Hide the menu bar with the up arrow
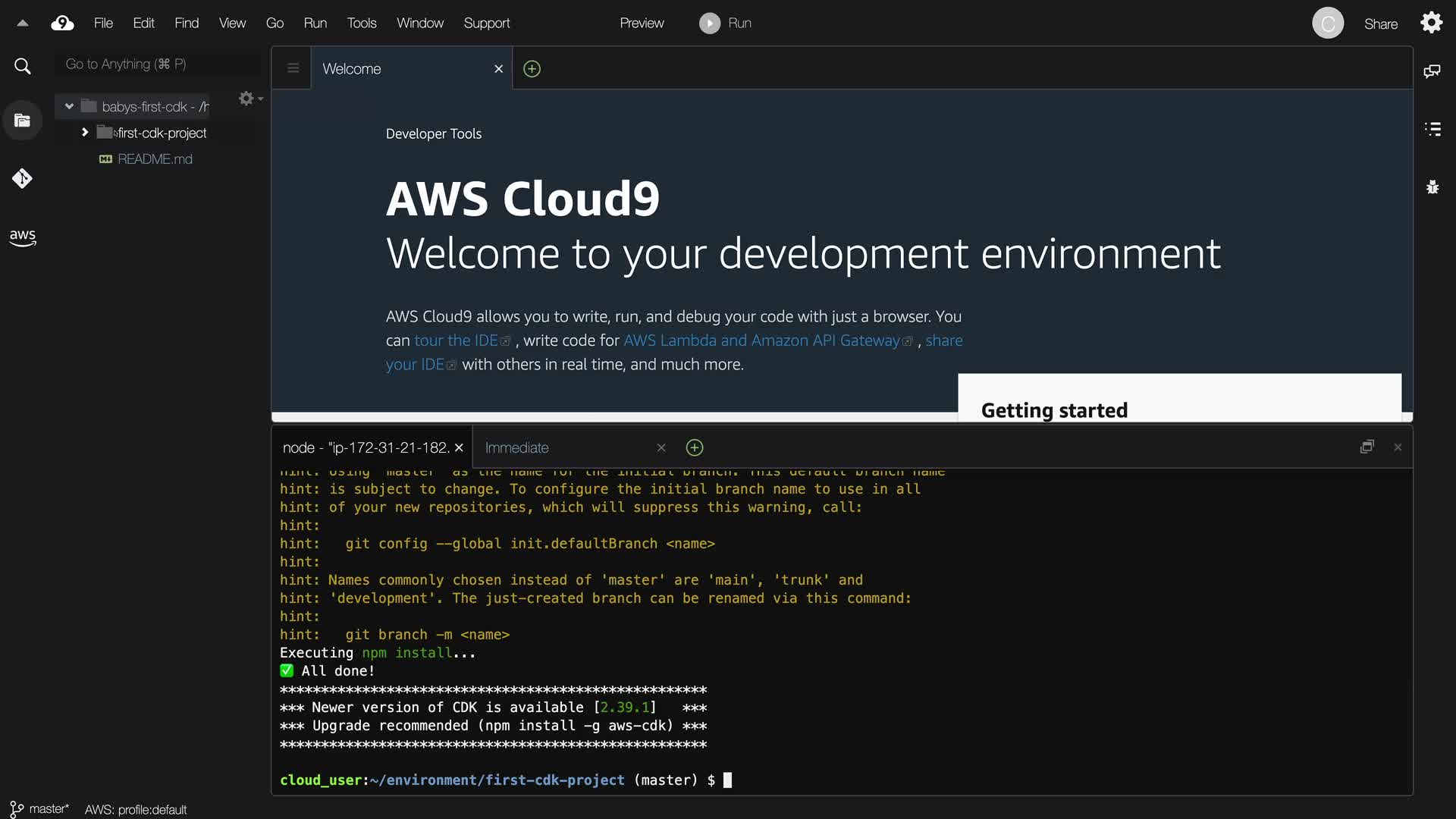Viewport: 1456px width, 819px height. (x=23, y=23)
